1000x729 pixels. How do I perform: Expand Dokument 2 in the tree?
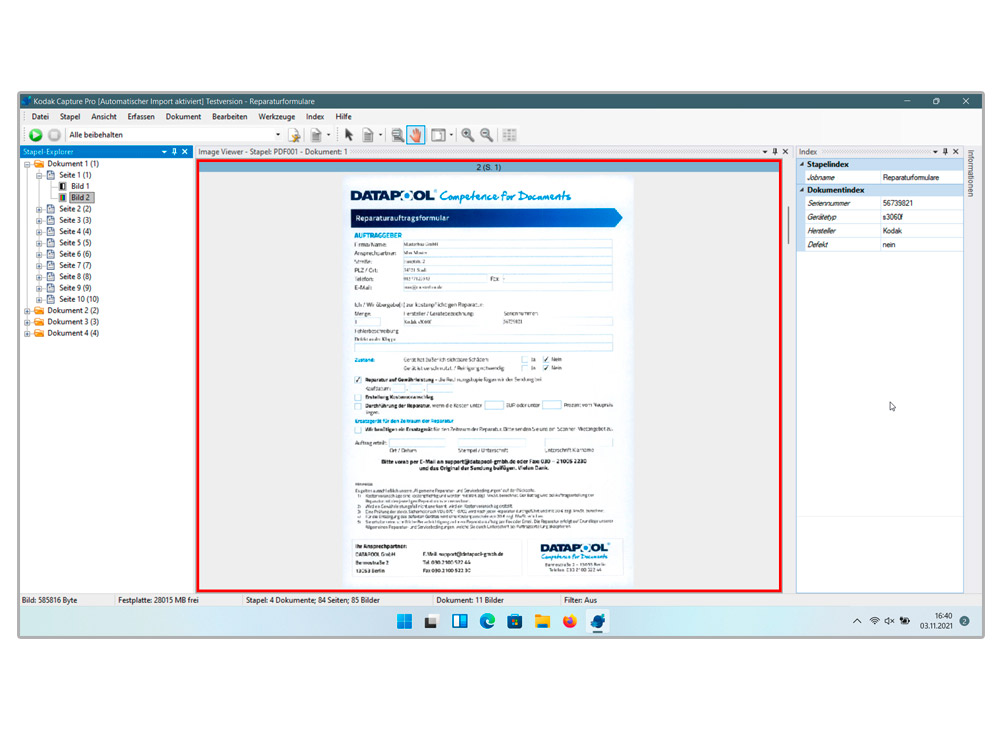coord(28,311)
